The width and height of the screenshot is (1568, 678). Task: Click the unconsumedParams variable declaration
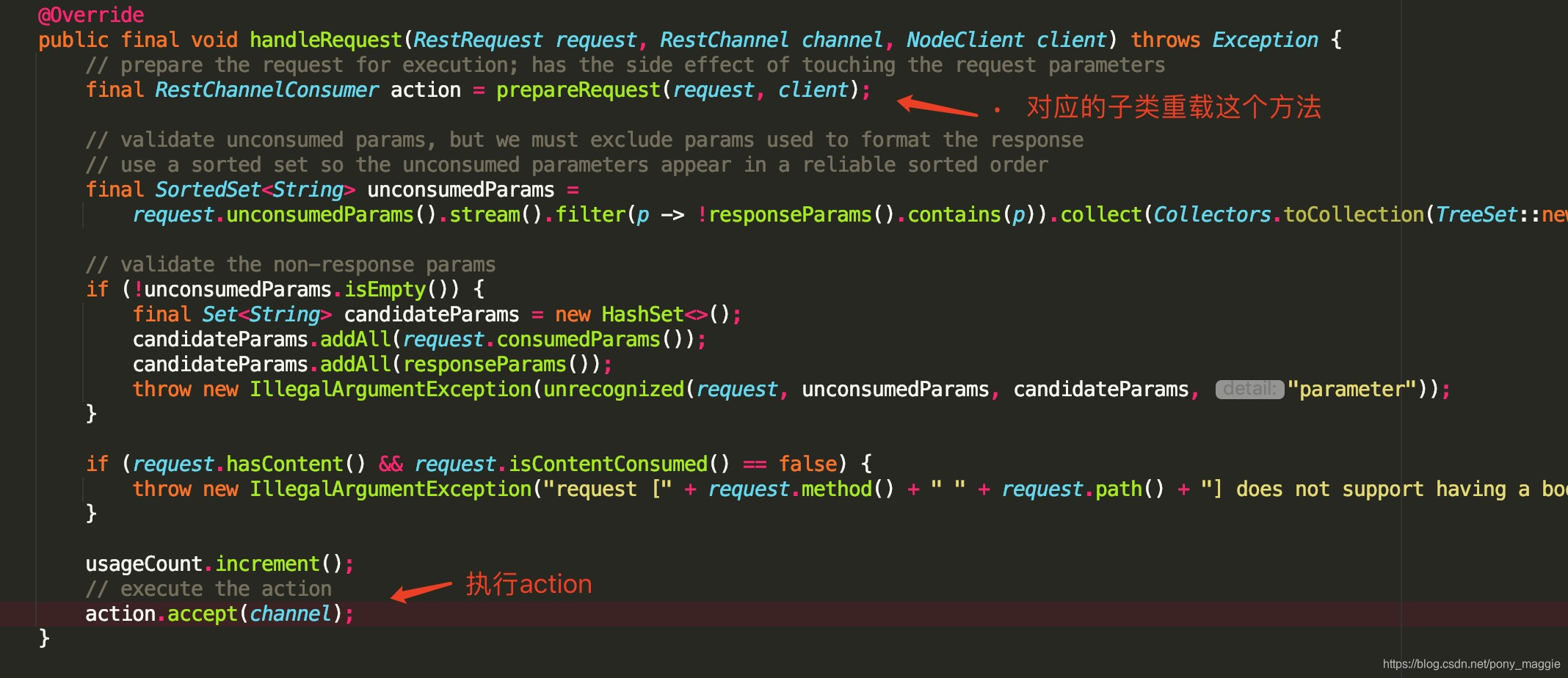(x=461, y=189)
